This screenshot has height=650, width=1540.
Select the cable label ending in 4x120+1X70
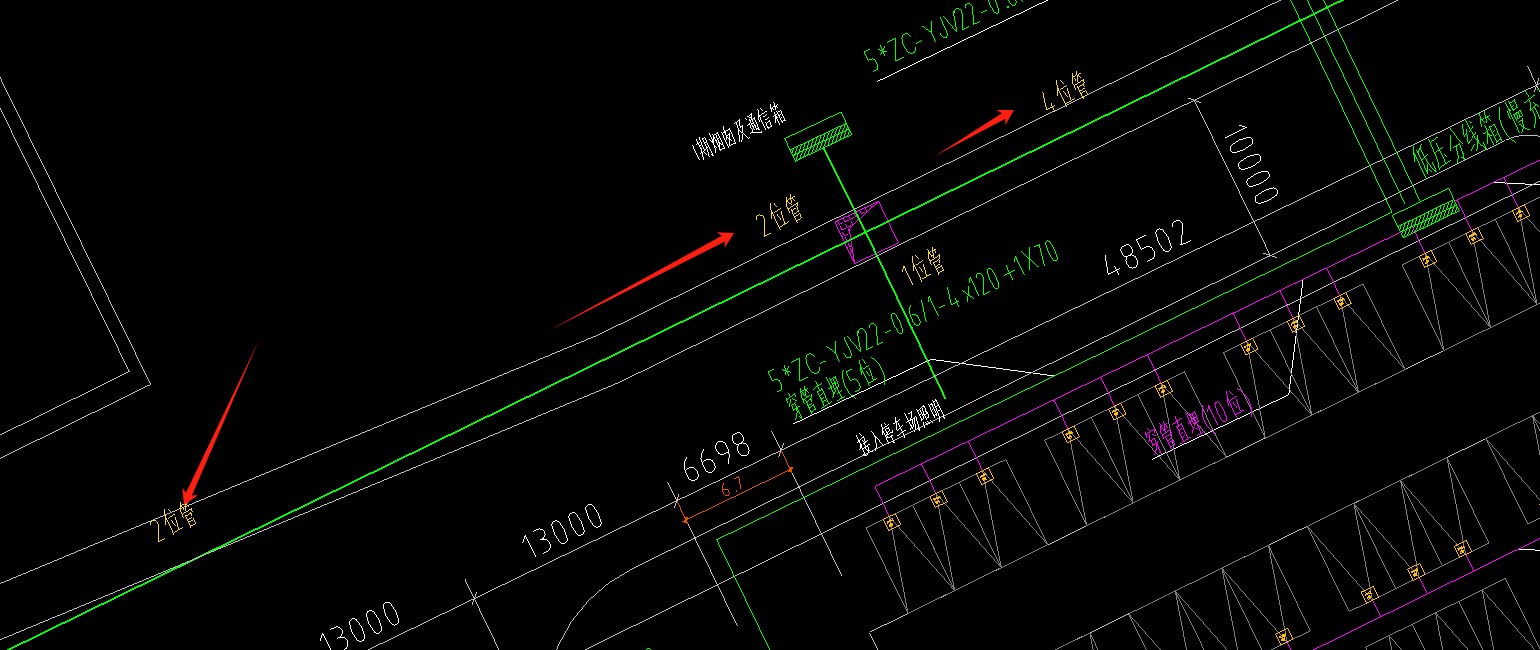point(913,315)
